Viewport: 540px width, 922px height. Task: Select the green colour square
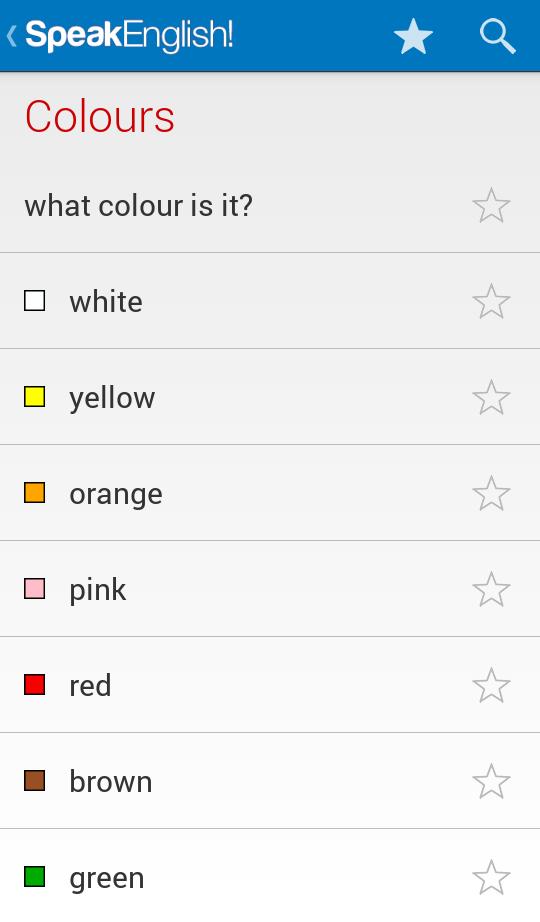[x=35, y=876]
